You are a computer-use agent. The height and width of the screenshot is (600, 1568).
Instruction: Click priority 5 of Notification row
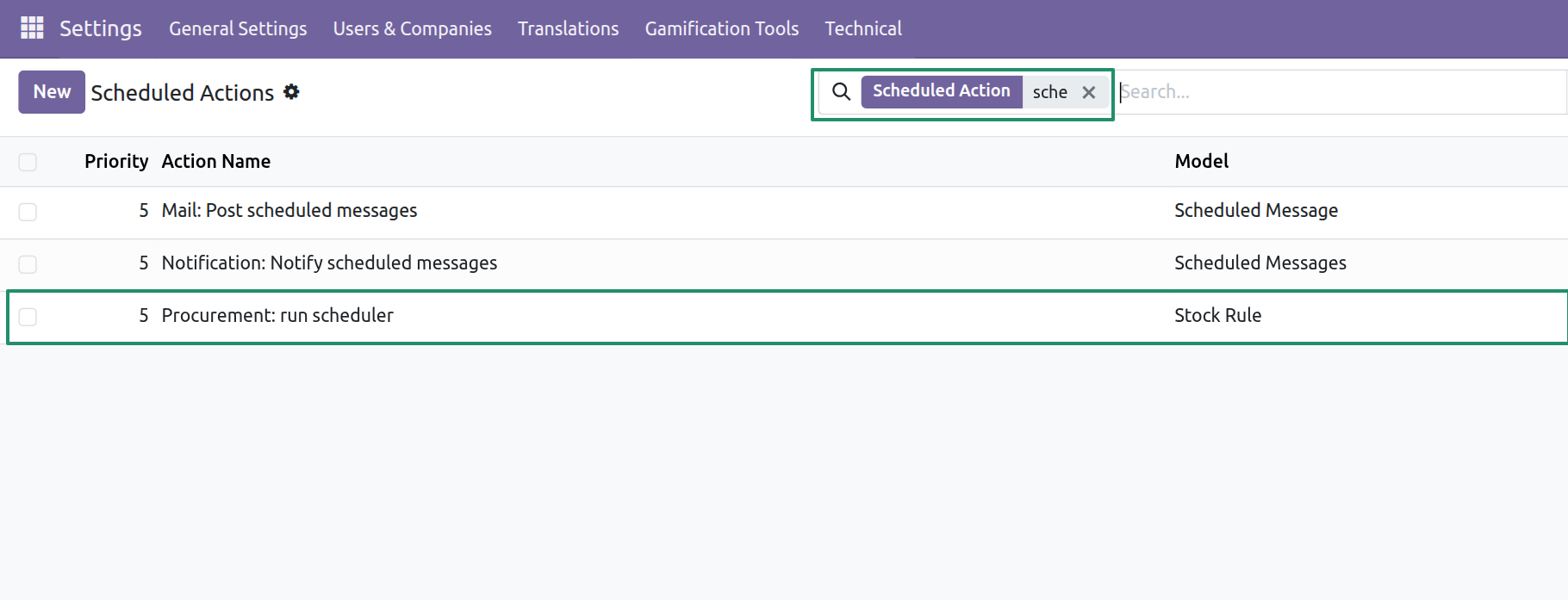(144, 263)
